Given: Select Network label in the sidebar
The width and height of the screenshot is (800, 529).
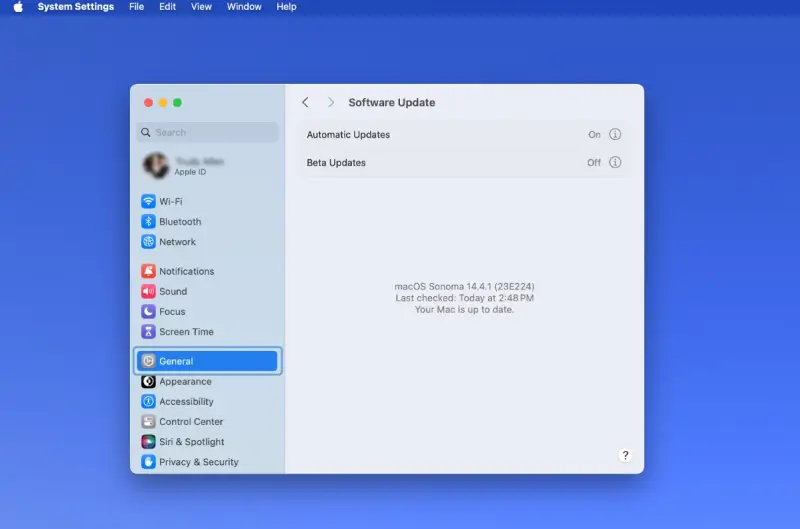Looking at the screenshot, I should pos(177,242).
